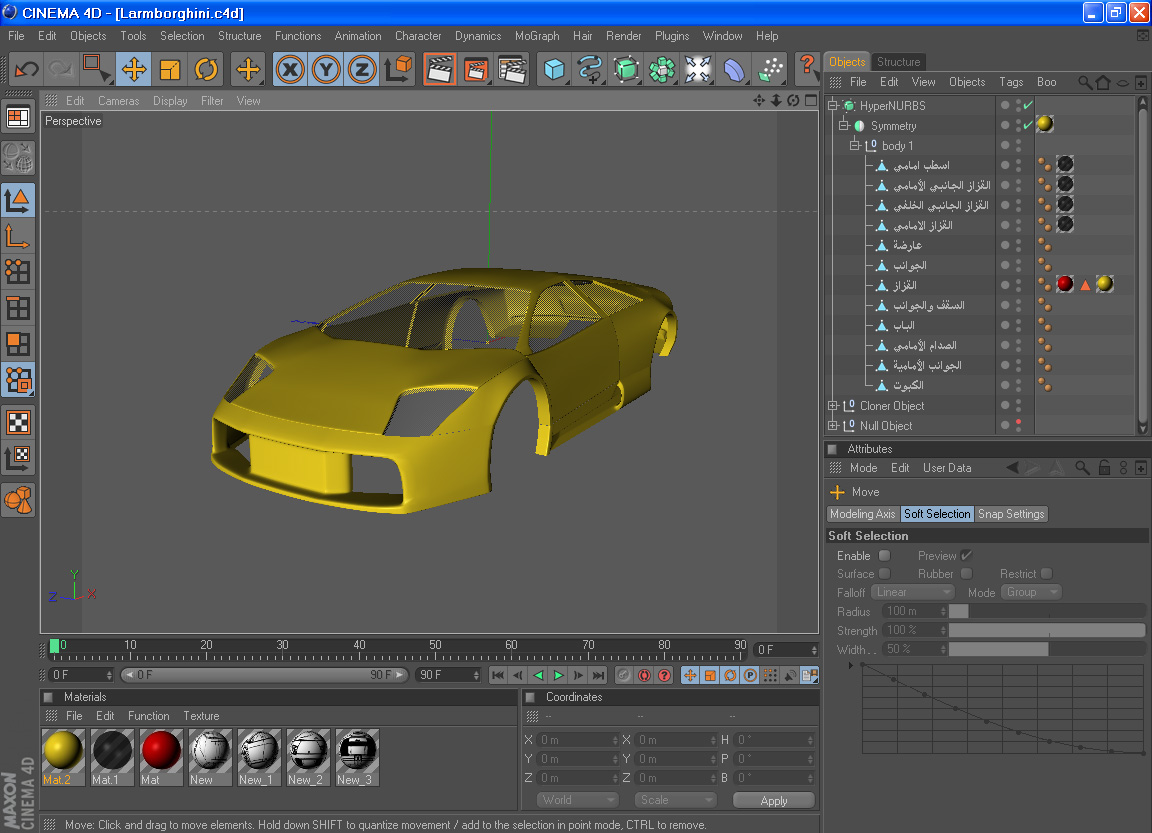Click the Undo arrow icon

tap(27, 70)
